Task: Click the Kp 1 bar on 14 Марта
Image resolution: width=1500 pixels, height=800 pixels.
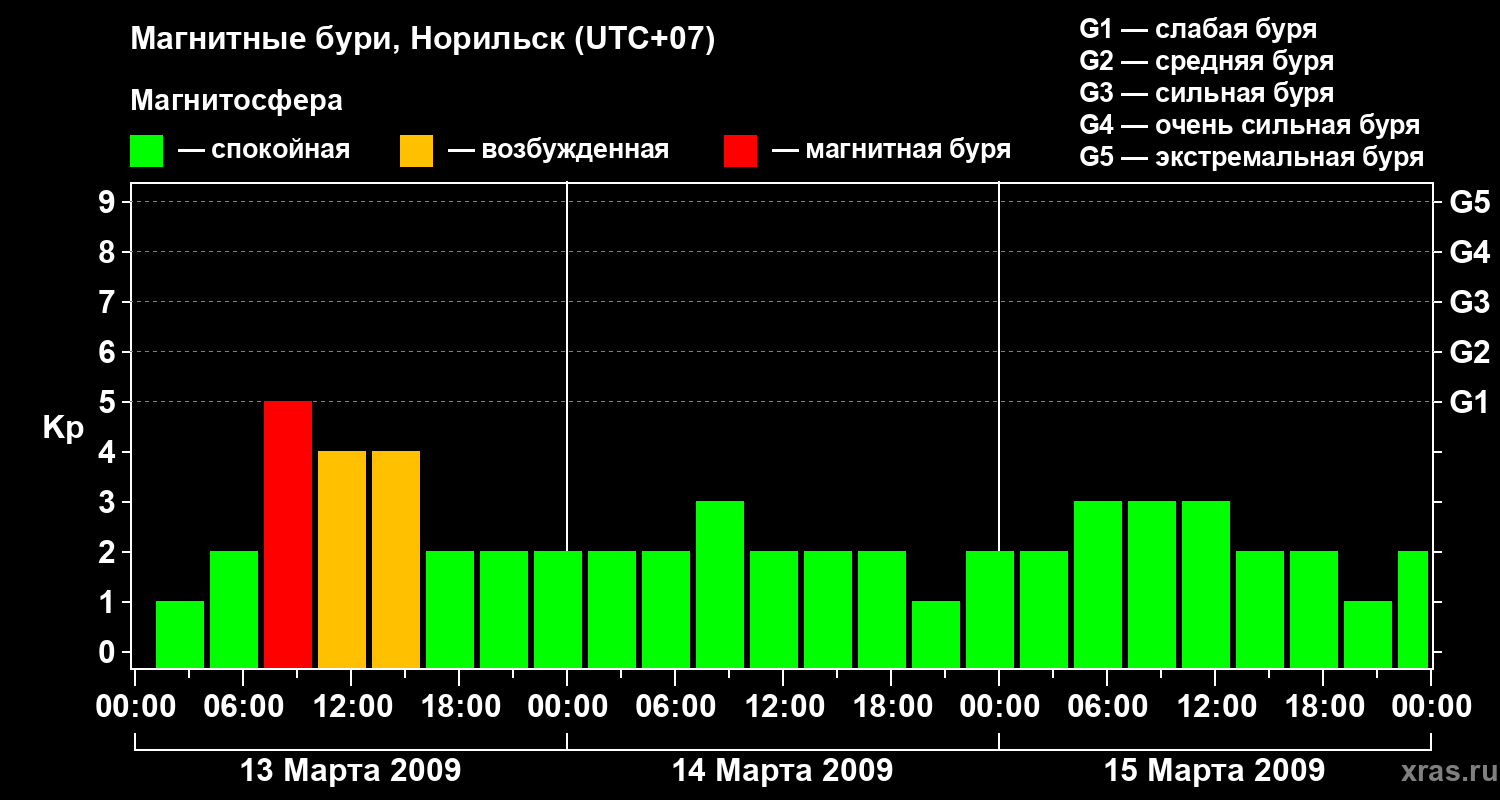Action: [x=936, y=634]
